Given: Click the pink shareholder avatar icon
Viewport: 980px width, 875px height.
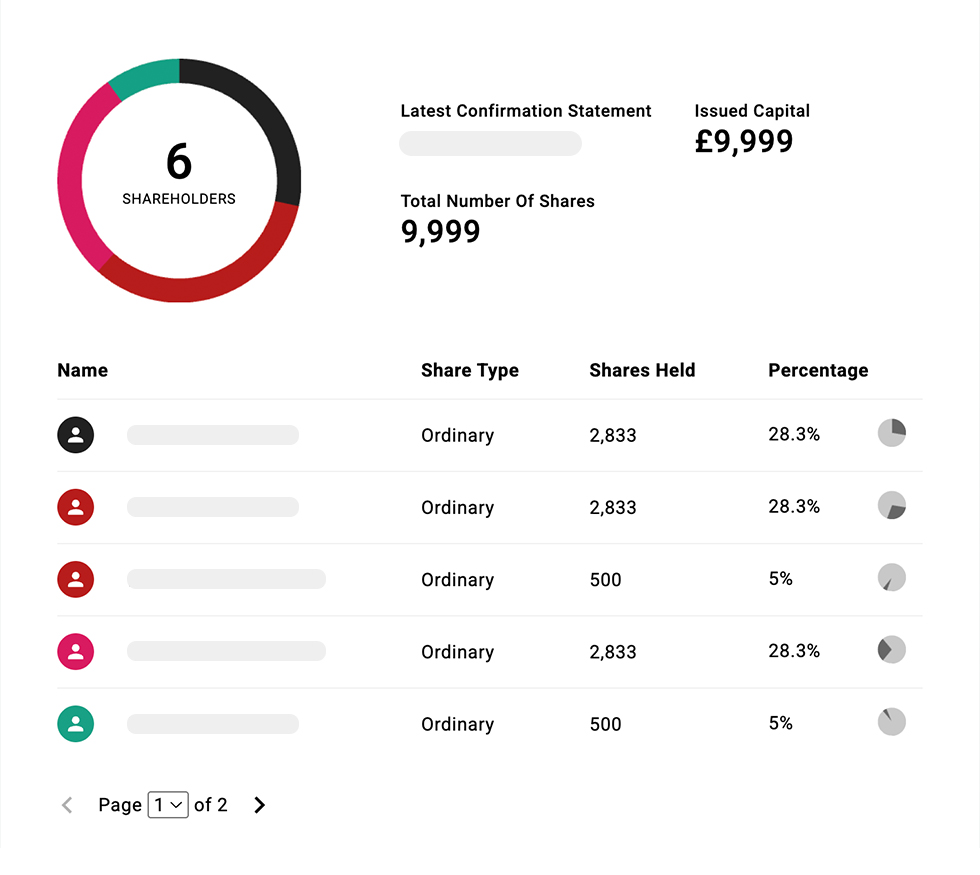Looking at the screenshot, I should pyautogui.click(x=76, y=652).
